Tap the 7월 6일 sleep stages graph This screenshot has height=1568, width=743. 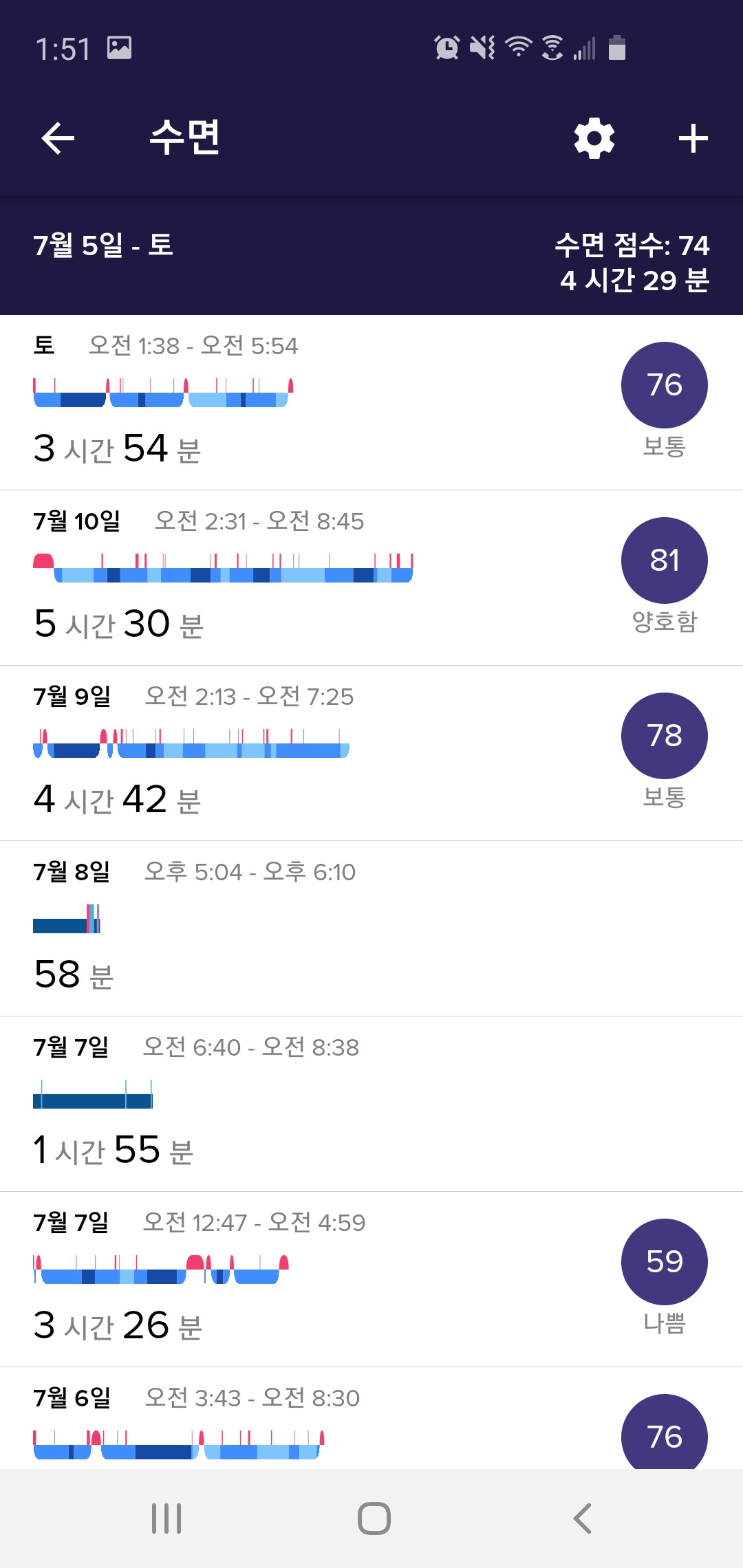(x=179, y=1445)
